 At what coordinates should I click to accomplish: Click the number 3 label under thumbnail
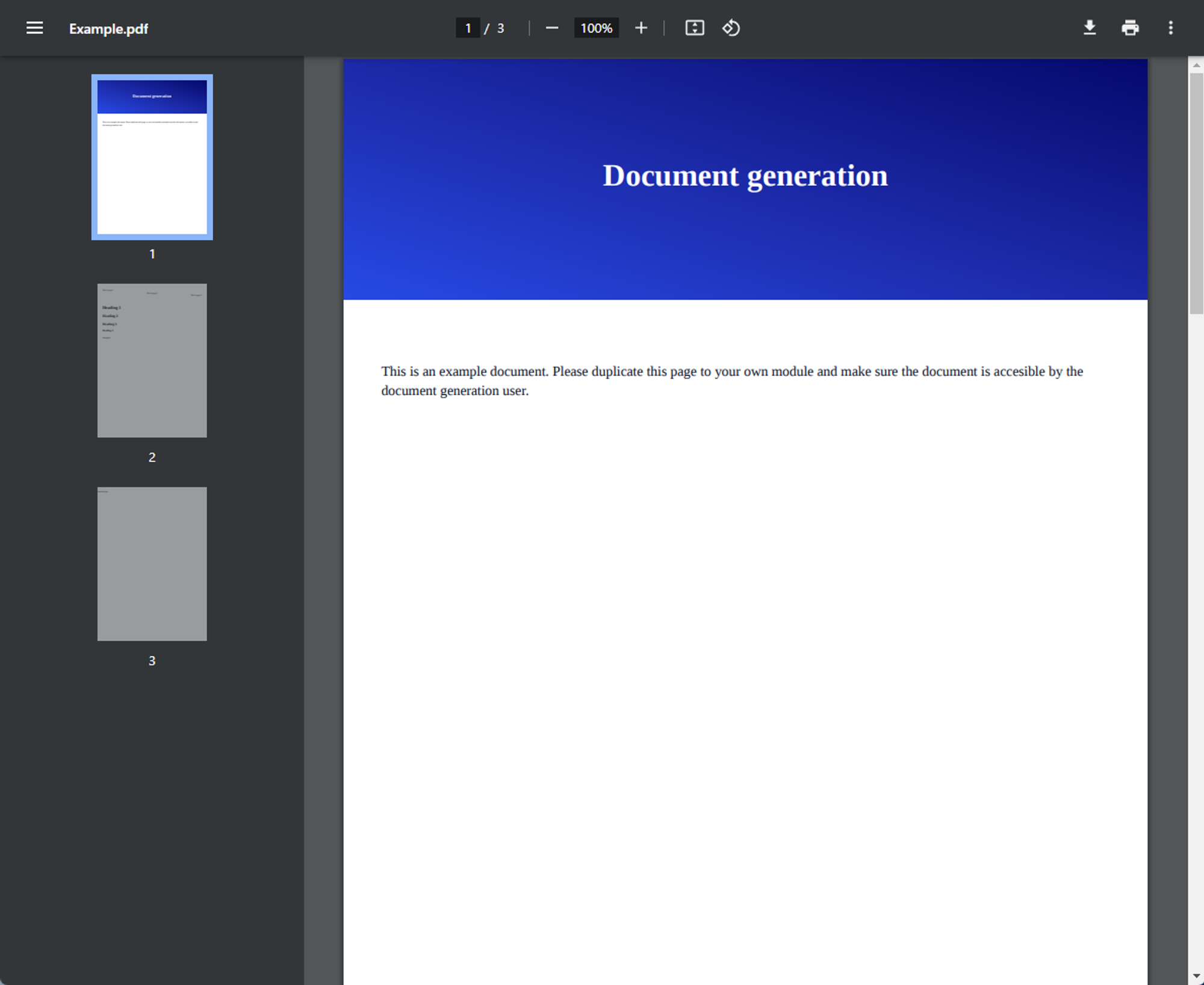(x=152, y=661)
